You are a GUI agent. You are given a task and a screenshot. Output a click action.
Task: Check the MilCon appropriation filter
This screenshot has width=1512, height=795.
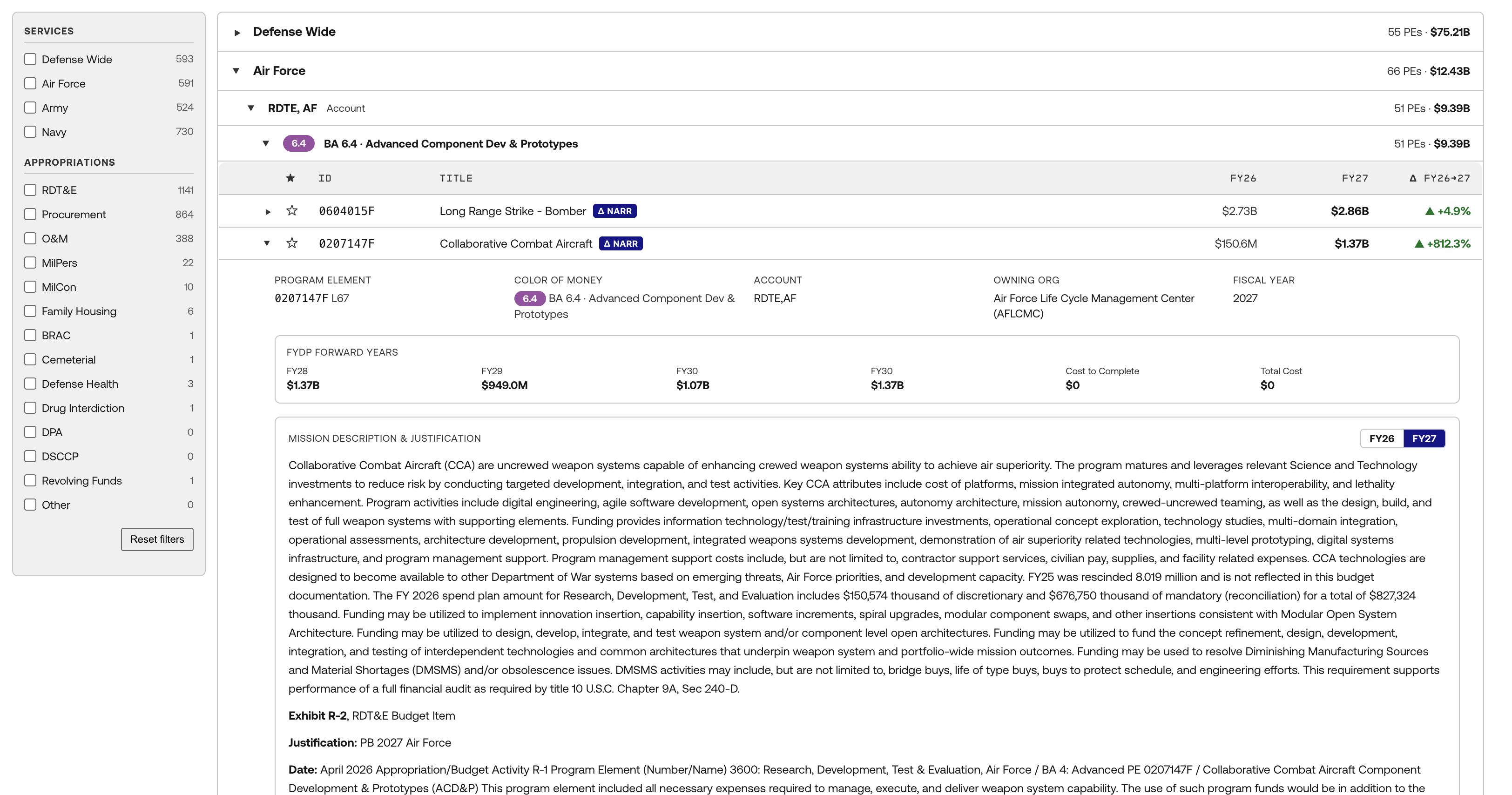pos(31,287)
